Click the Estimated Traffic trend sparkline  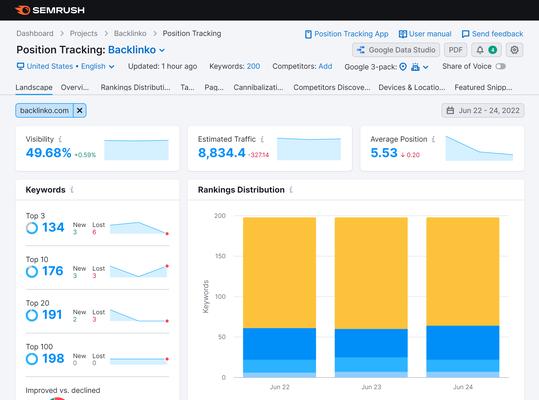pos(309,149)
